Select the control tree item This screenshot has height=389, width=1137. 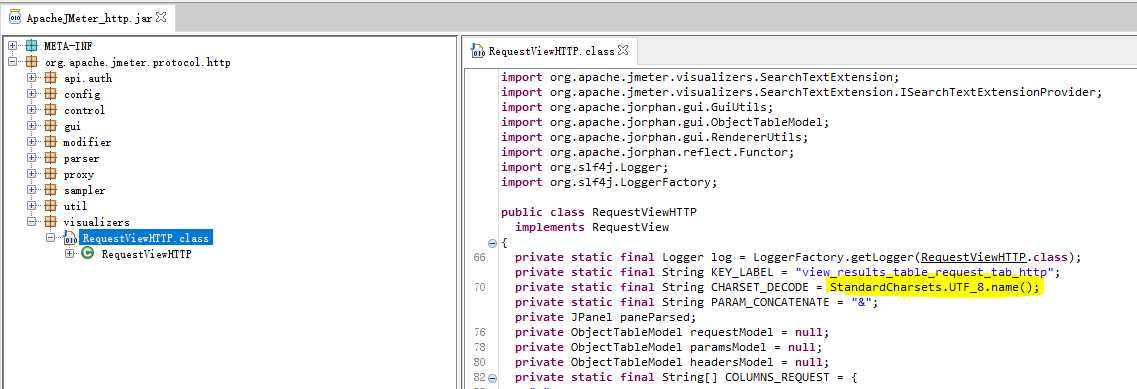[84, 110]
